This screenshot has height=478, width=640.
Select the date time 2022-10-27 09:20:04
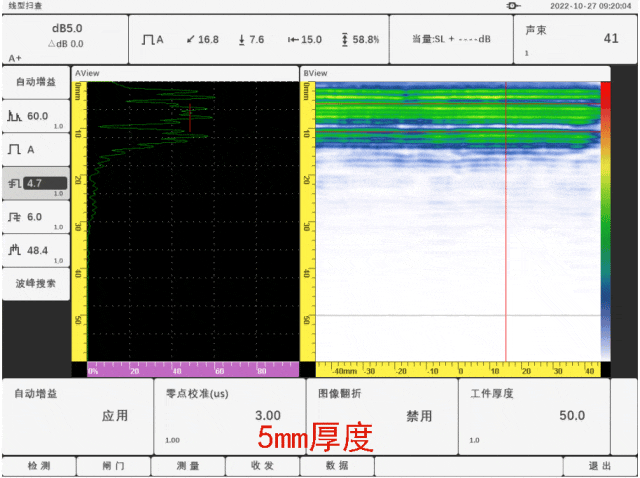coord(591,6)
